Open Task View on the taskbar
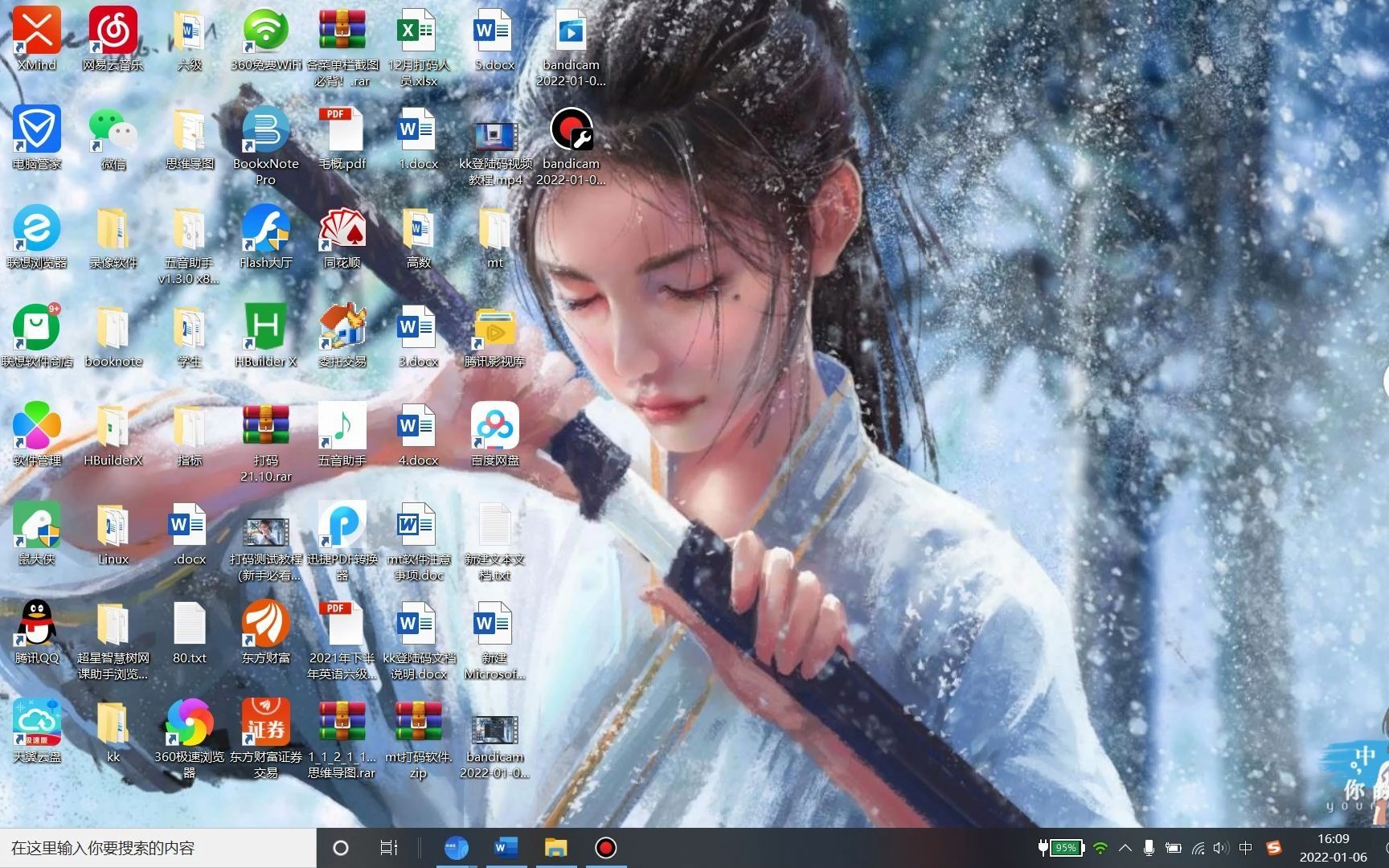This screenshot has width=1389, height=868. tap(389, 848)
